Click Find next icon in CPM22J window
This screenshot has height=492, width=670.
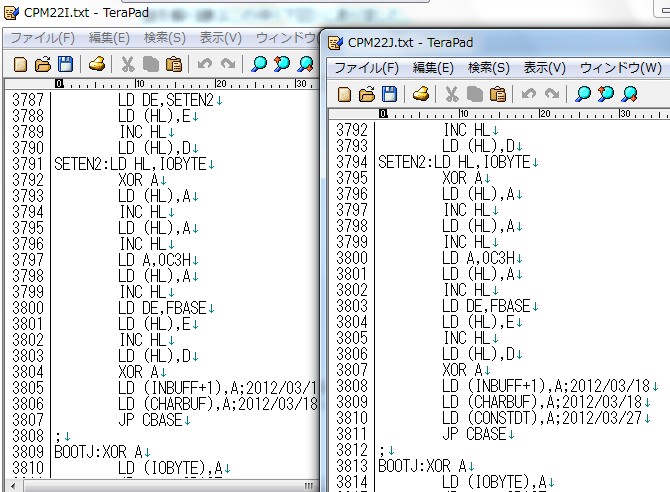coord(629,94)
